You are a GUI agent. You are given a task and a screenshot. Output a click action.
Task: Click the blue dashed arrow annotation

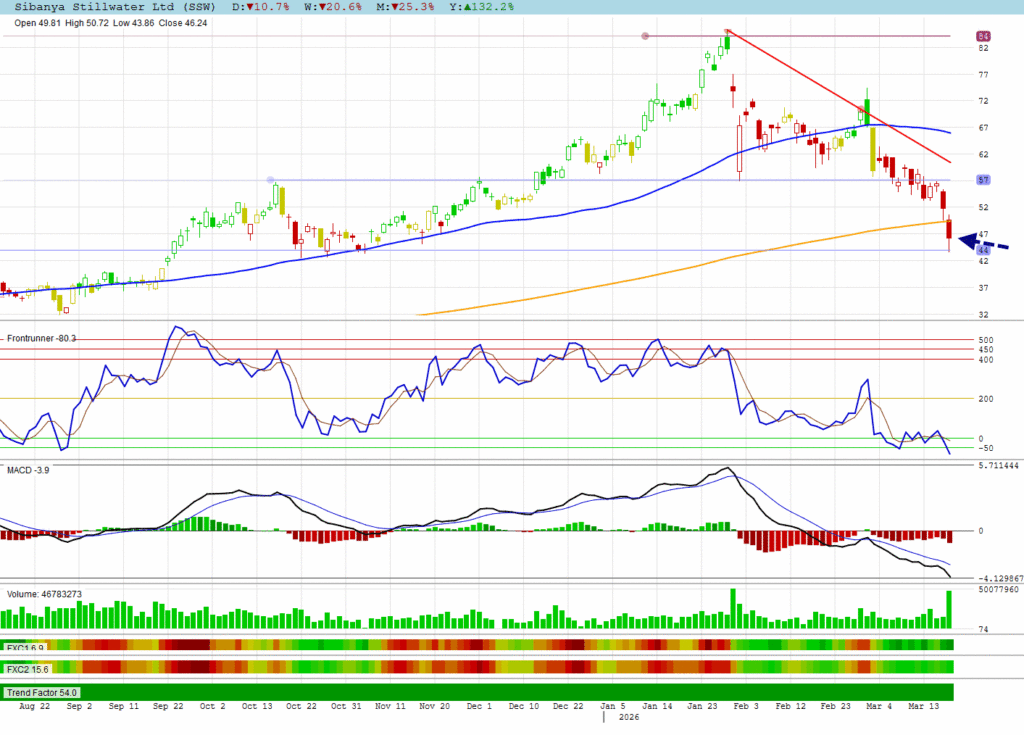[x=984, y=242]
